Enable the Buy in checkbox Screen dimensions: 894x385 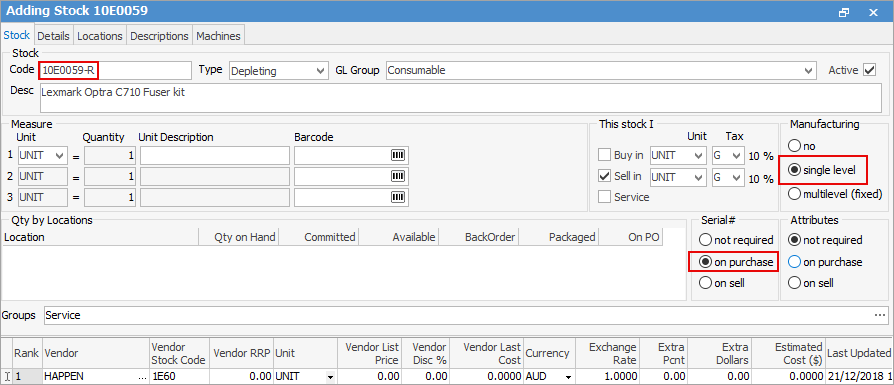click(x=604, y=155)
